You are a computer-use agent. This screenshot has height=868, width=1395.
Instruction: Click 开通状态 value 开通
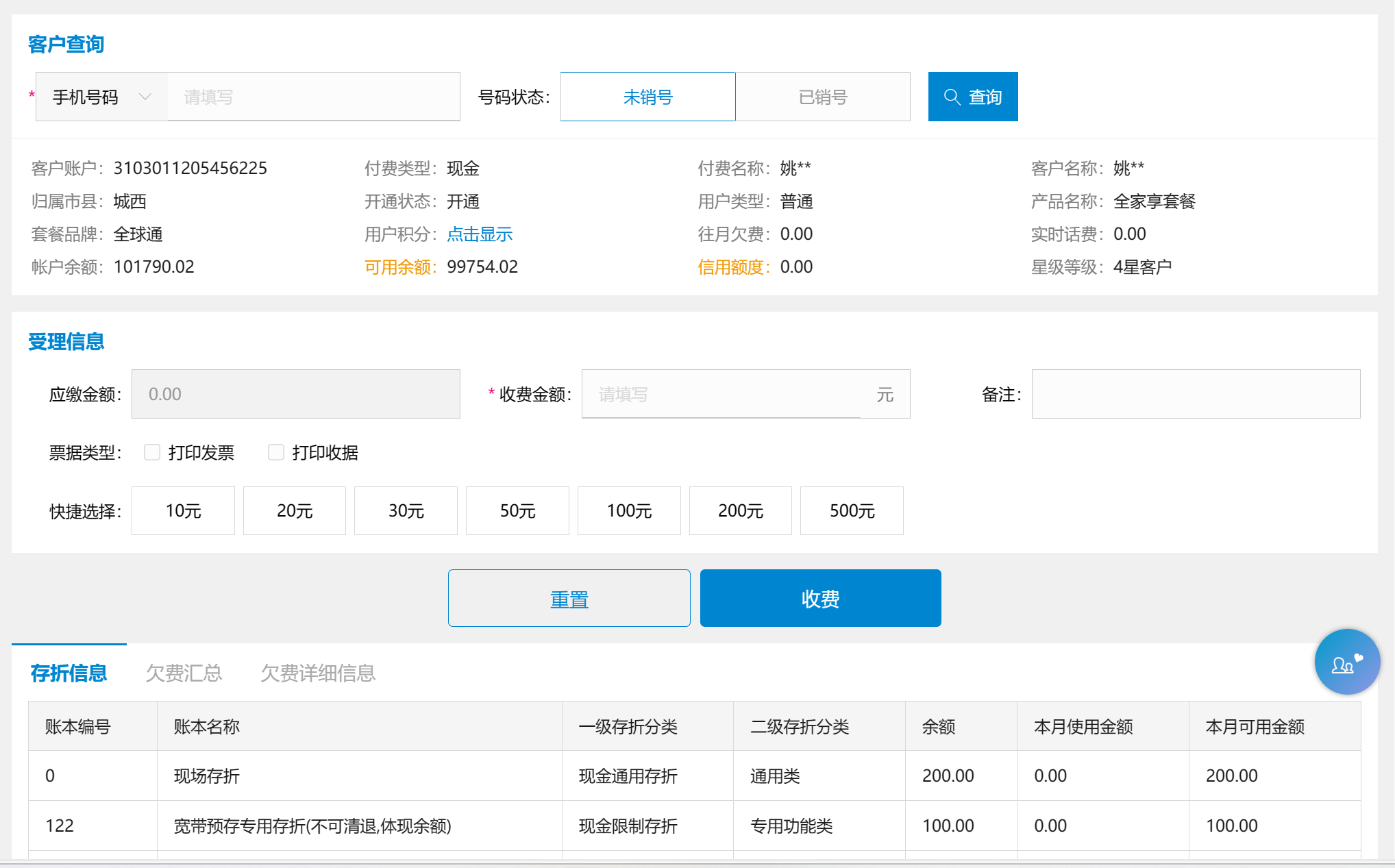click(x=463, y=201)
